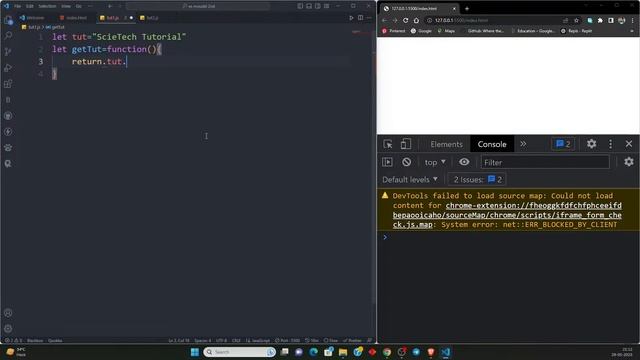Open DevTools settings gear
Screen dimensions: 640x360
point(591,144)
